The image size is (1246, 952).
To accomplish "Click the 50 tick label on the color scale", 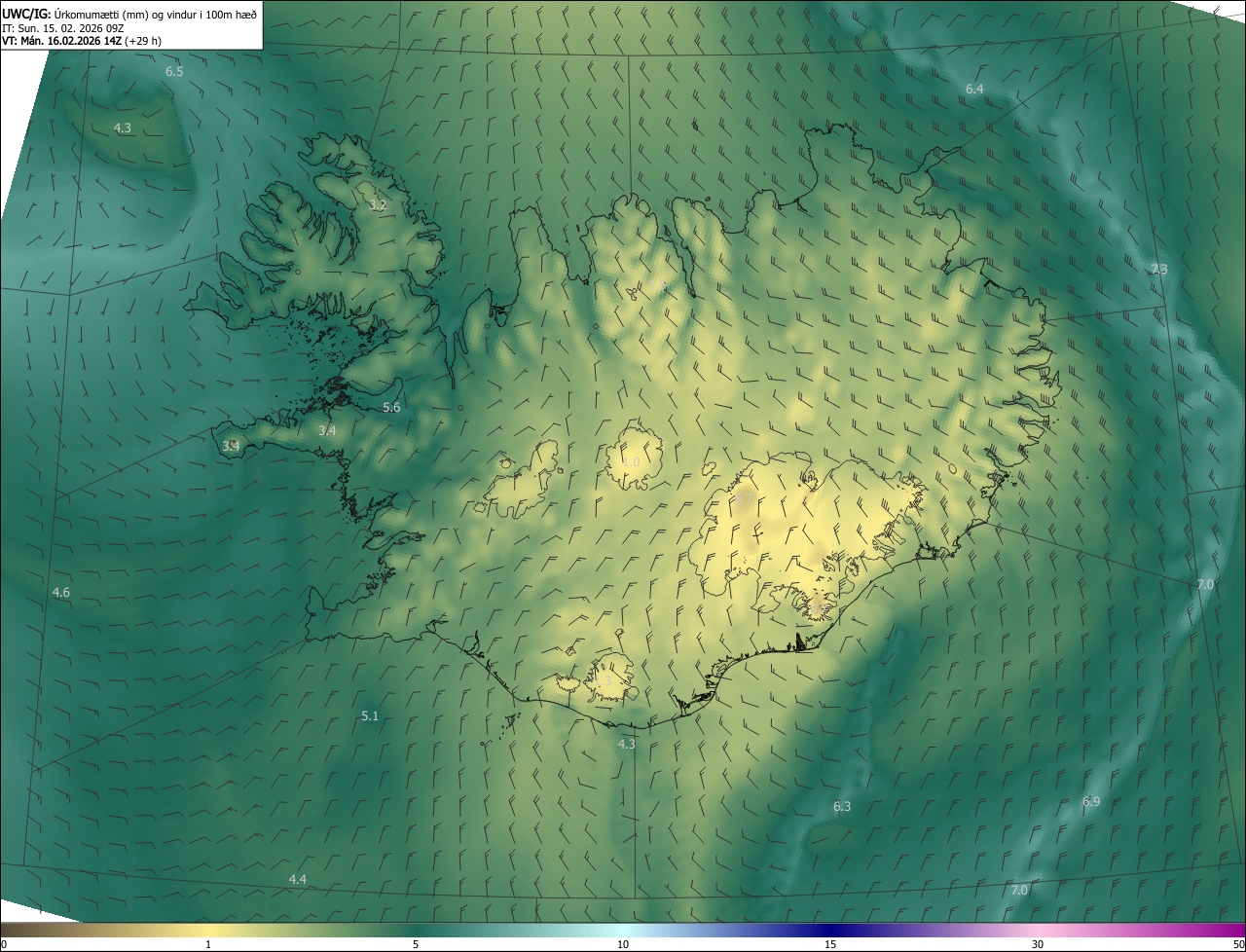I will click(1237, 945).
